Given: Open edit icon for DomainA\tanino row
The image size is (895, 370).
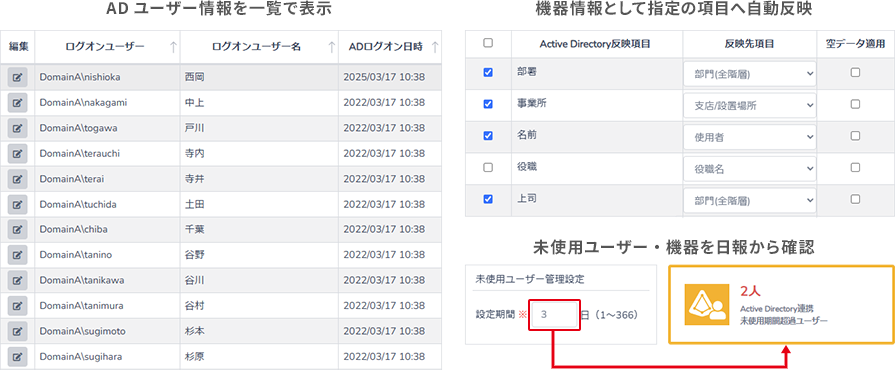Looking at the screenshot, I should tap(17, 255).
